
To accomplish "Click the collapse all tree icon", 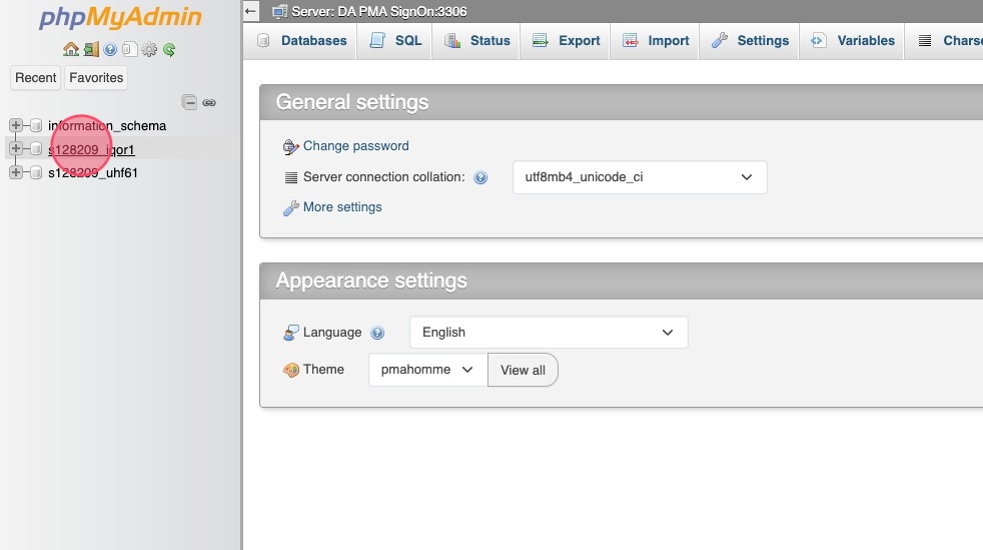I will pyautogui.click(x=189, y=102).
